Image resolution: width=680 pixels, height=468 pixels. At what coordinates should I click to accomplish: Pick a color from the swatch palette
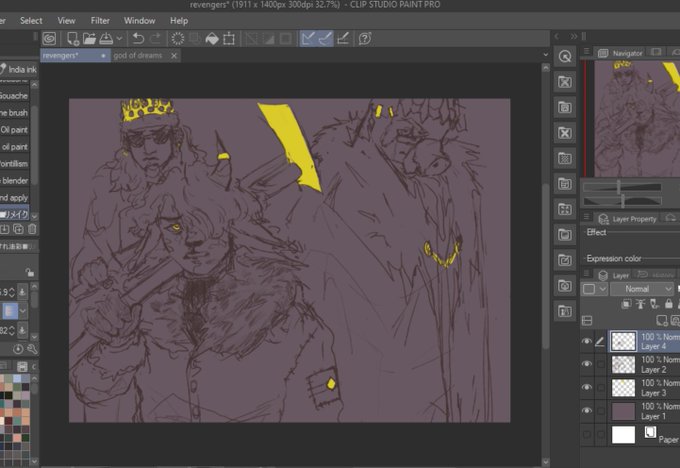pyautogui.click(x=15, y=418)
